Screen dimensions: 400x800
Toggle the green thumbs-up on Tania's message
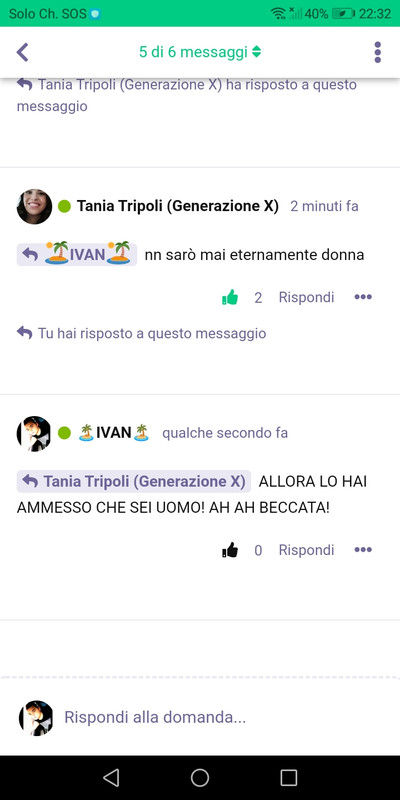coord(230,297)
